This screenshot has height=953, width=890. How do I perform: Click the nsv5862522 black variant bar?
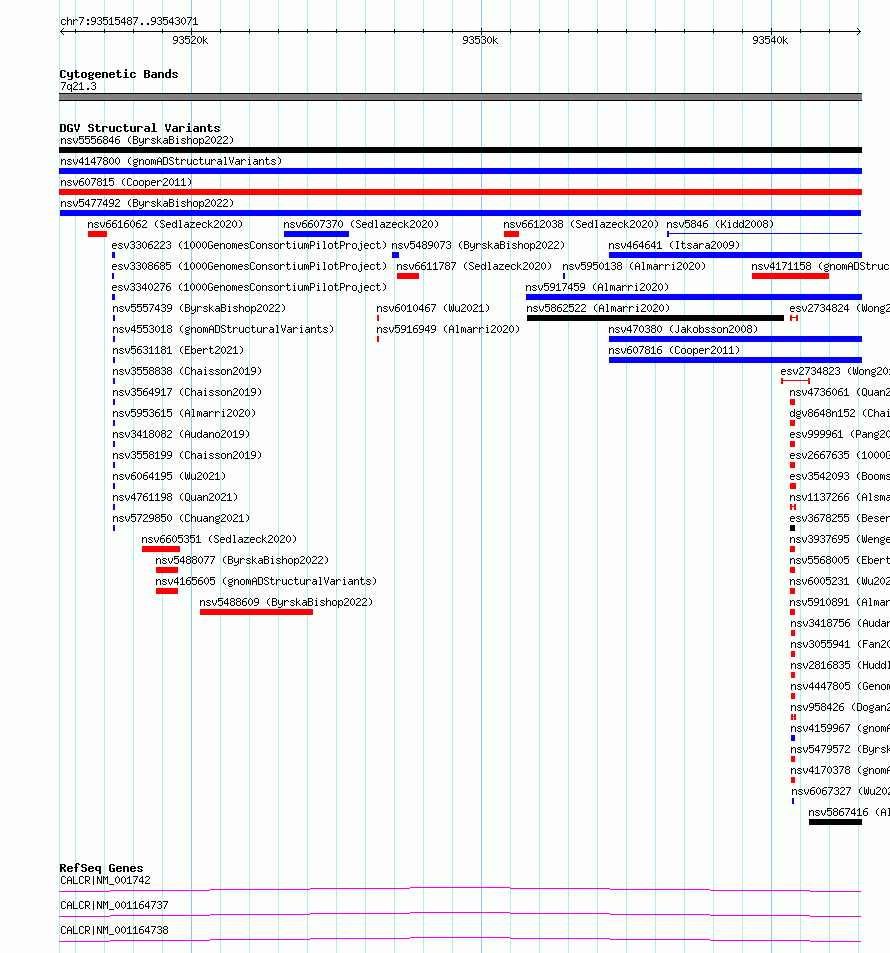click(655, 318)
